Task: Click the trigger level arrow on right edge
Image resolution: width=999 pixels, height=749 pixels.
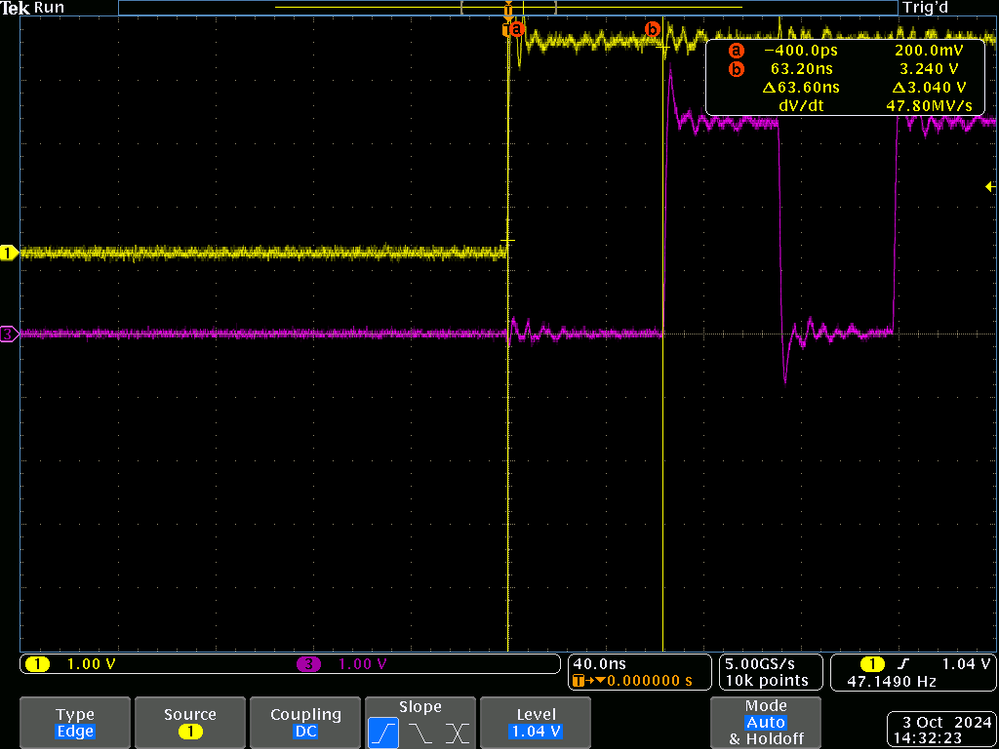Action: 990,187
